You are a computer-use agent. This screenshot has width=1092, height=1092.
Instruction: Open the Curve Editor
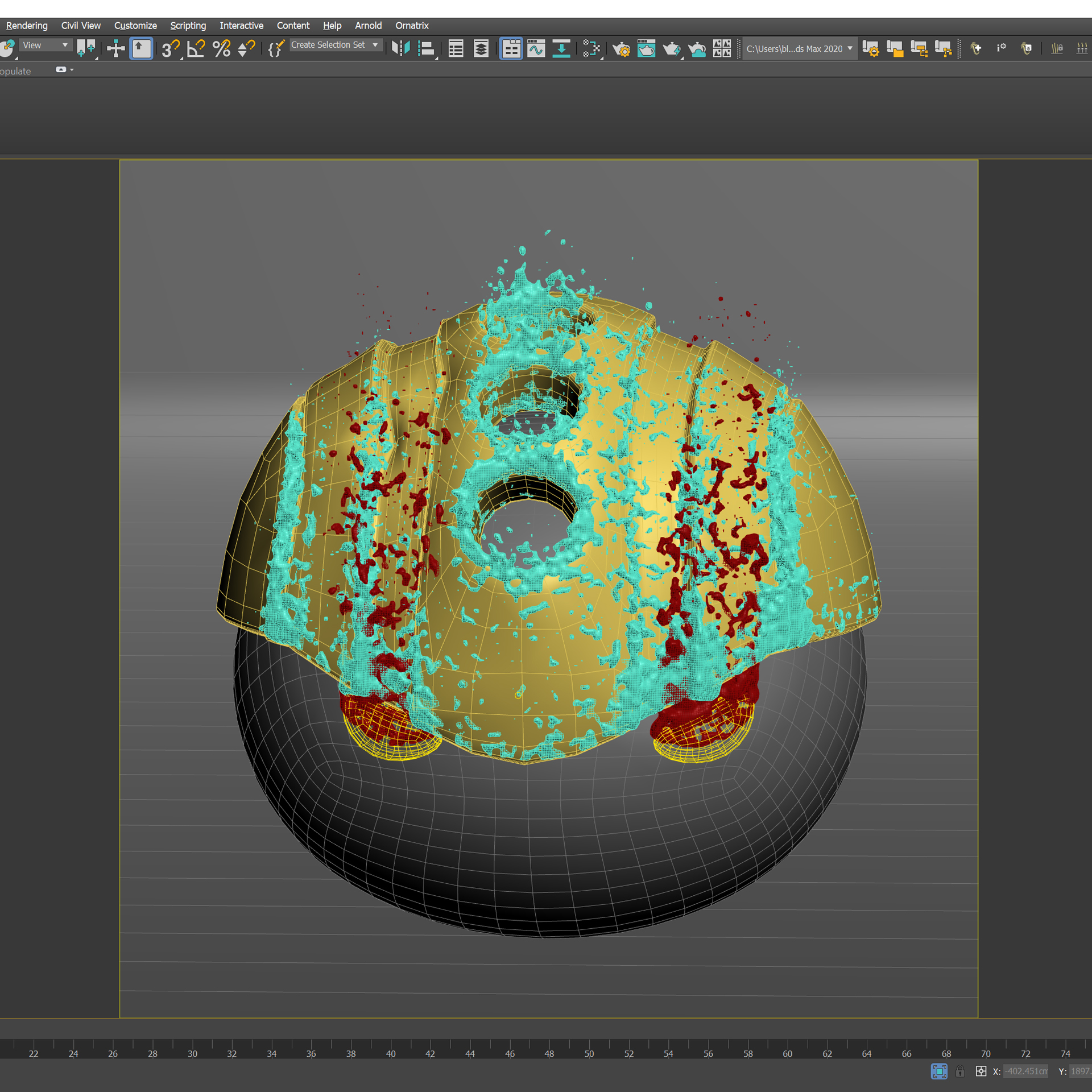point(536,48)
